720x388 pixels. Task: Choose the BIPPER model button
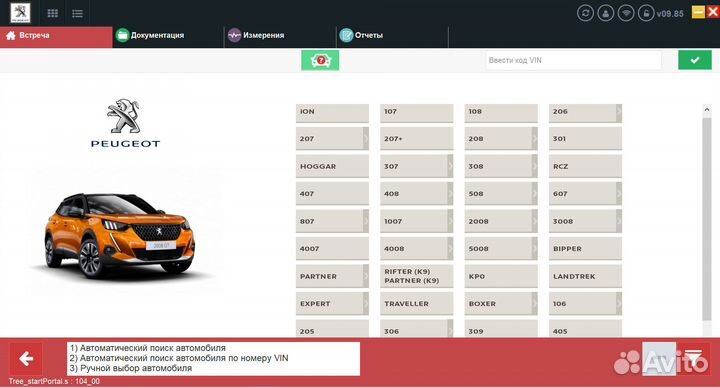click(585, 249)
